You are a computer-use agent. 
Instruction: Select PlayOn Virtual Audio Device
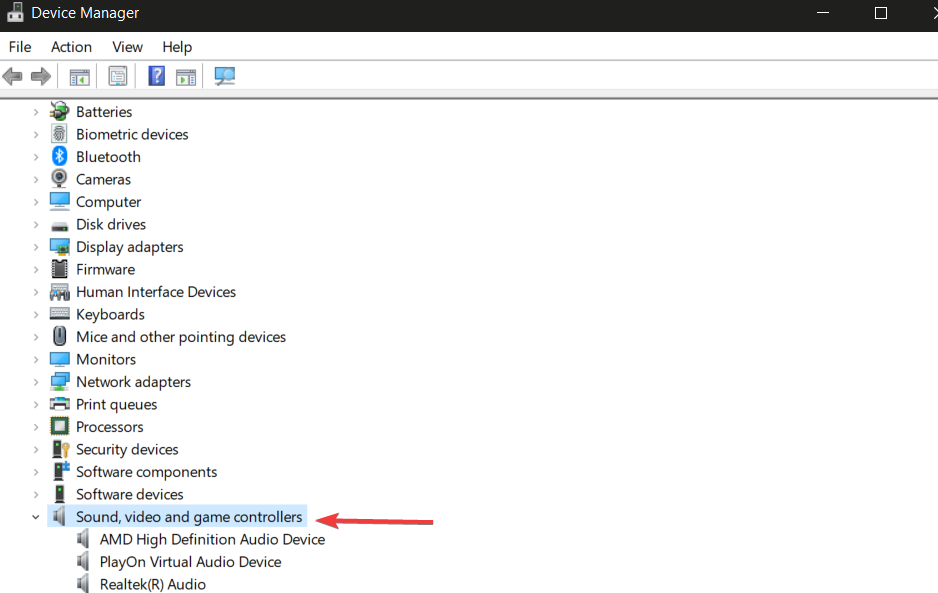pyautogui.click(x=190, y=562)
